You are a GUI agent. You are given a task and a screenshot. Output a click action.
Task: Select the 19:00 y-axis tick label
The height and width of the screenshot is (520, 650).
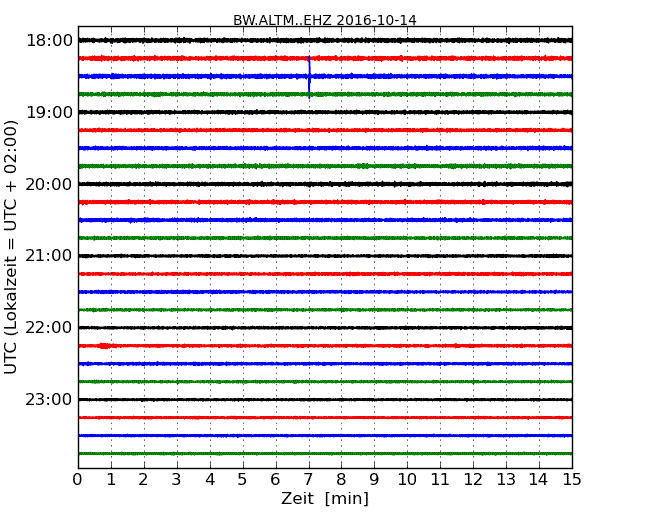[49, 112]
